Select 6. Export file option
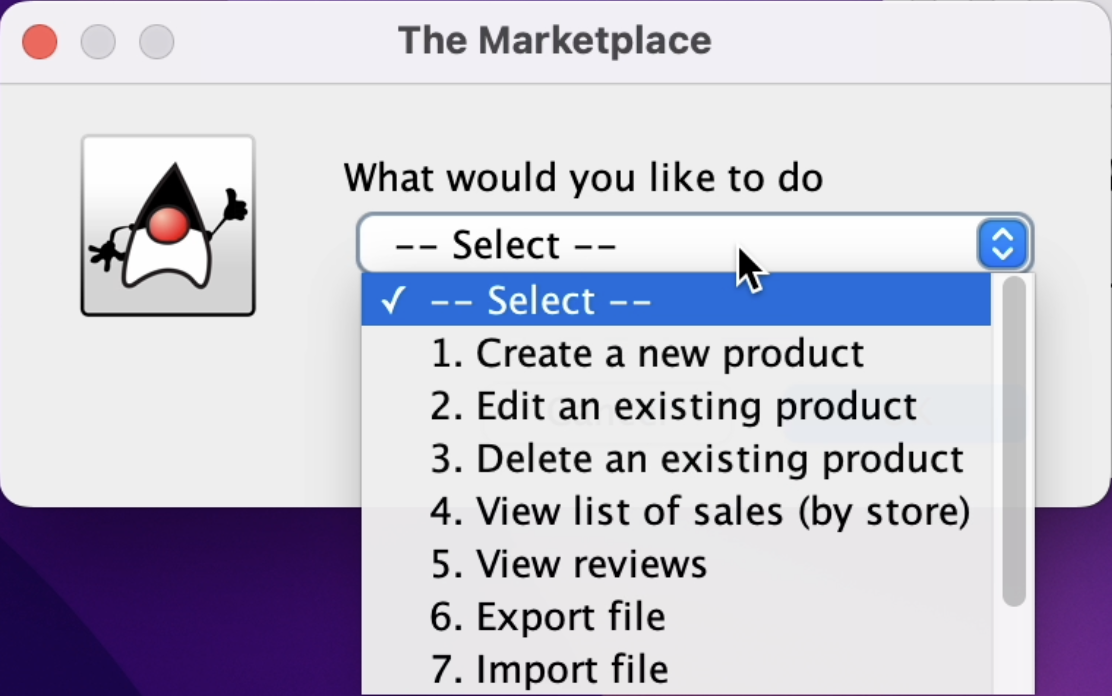This screenshot has height=696, width=1112. click(x=676, y=617)
